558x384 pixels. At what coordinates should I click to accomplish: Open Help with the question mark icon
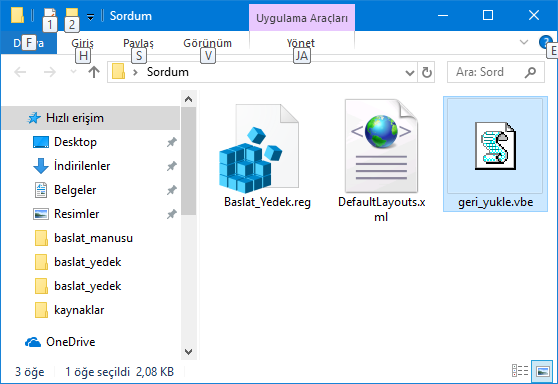[545, 42]
